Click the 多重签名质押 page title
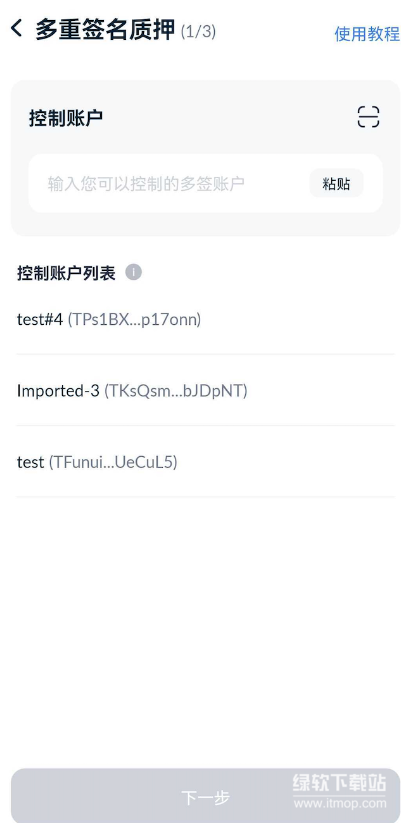The width and height of the screenshot is (401, 823). pos(105,29)
